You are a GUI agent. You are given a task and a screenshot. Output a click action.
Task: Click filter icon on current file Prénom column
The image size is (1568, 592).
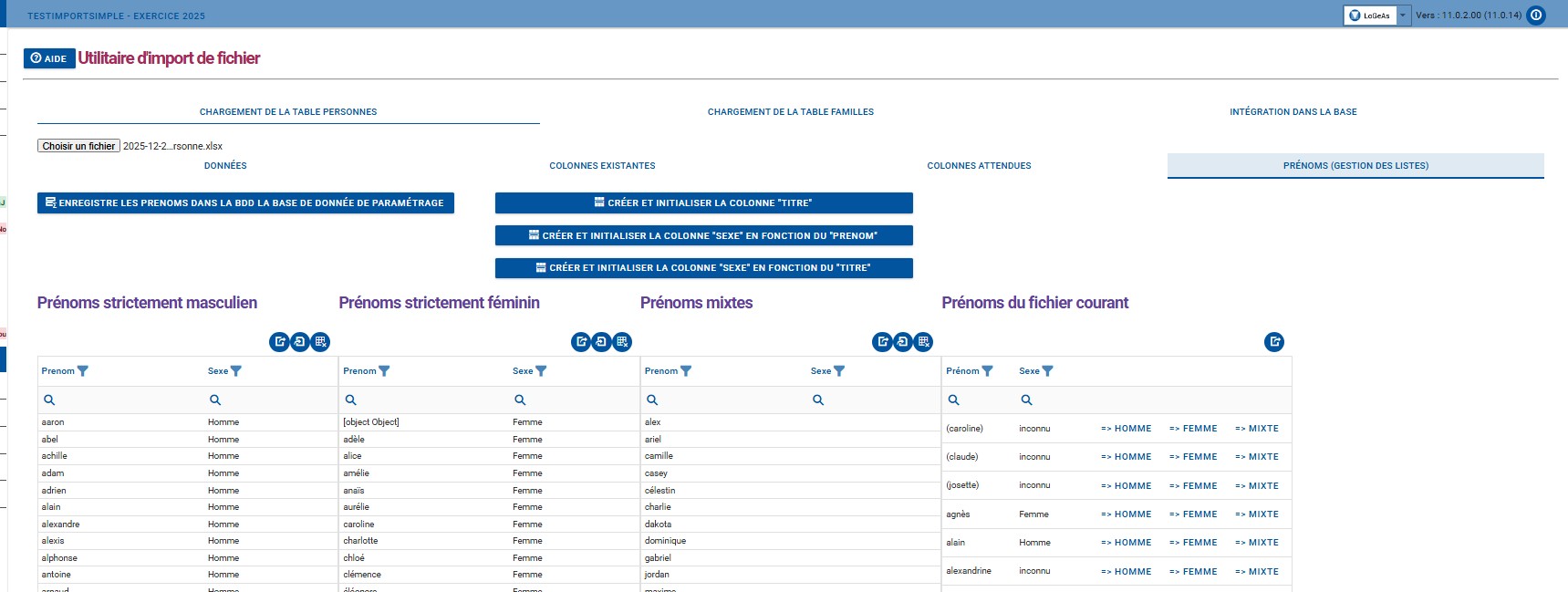pos(987,371)
